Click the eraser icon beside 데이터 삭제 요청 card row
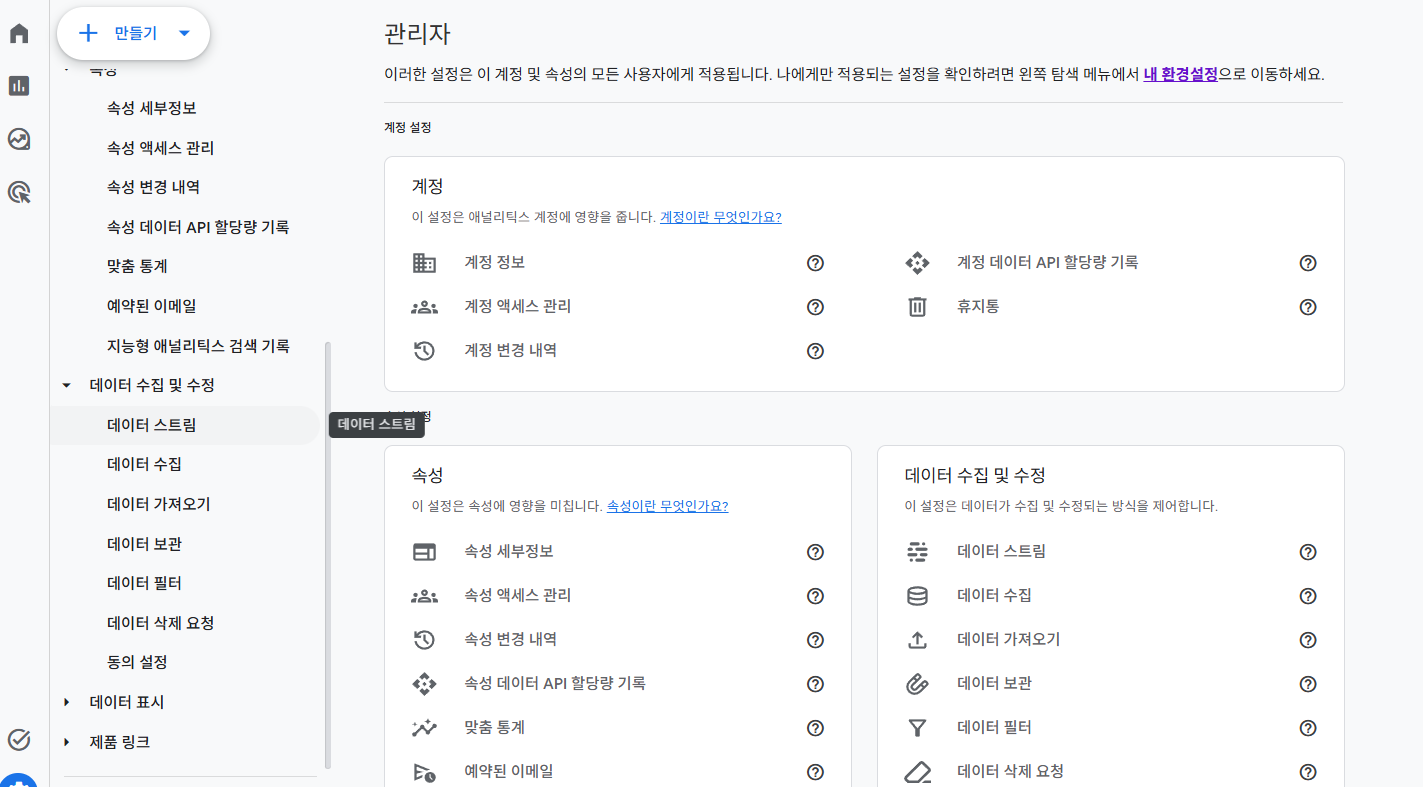Viewport: 1423px width, 787px height. tap(917, 772)
